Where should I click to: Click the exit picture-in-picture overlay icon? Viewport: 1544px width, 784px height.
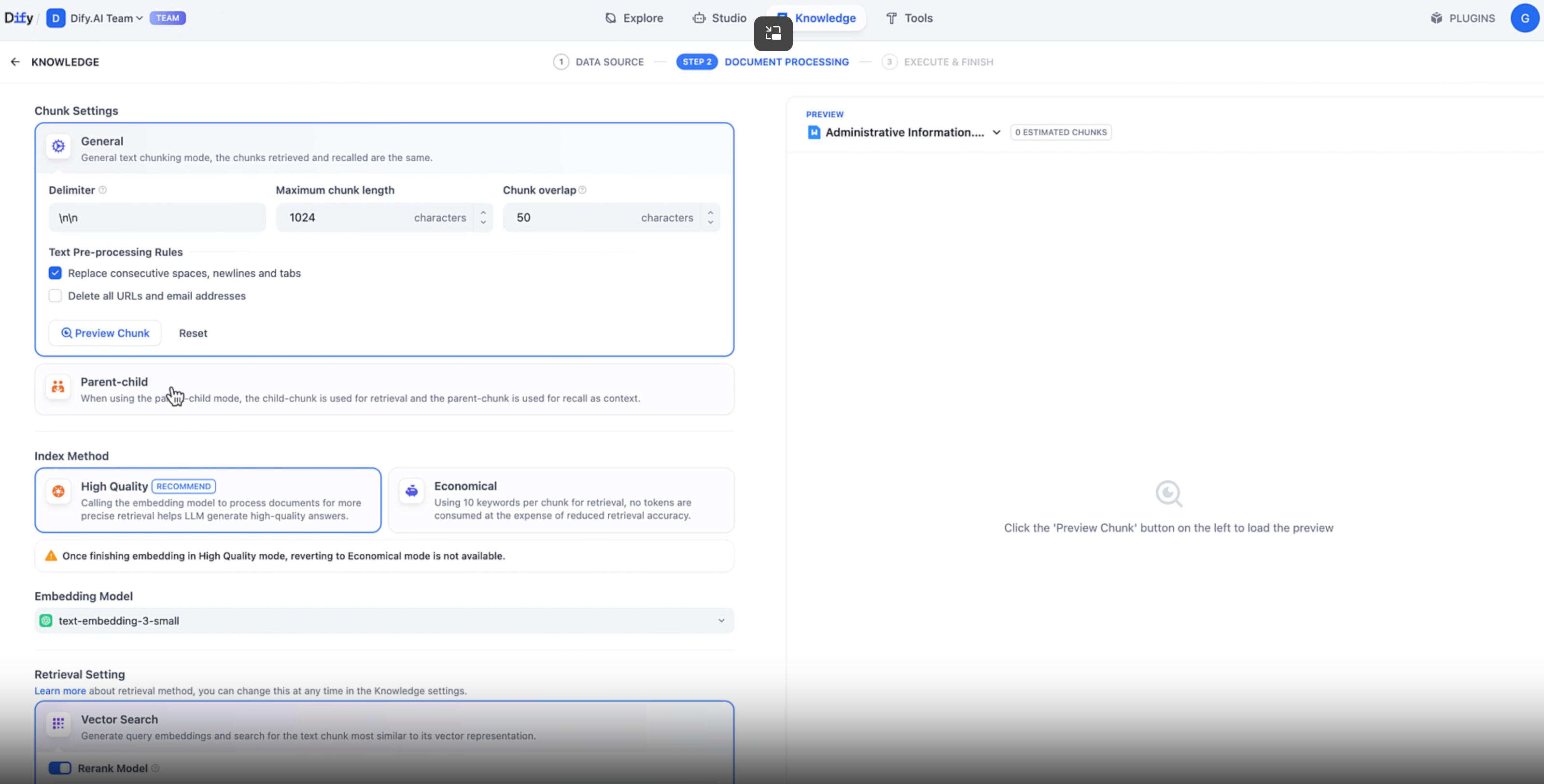[x=773, y=33]
